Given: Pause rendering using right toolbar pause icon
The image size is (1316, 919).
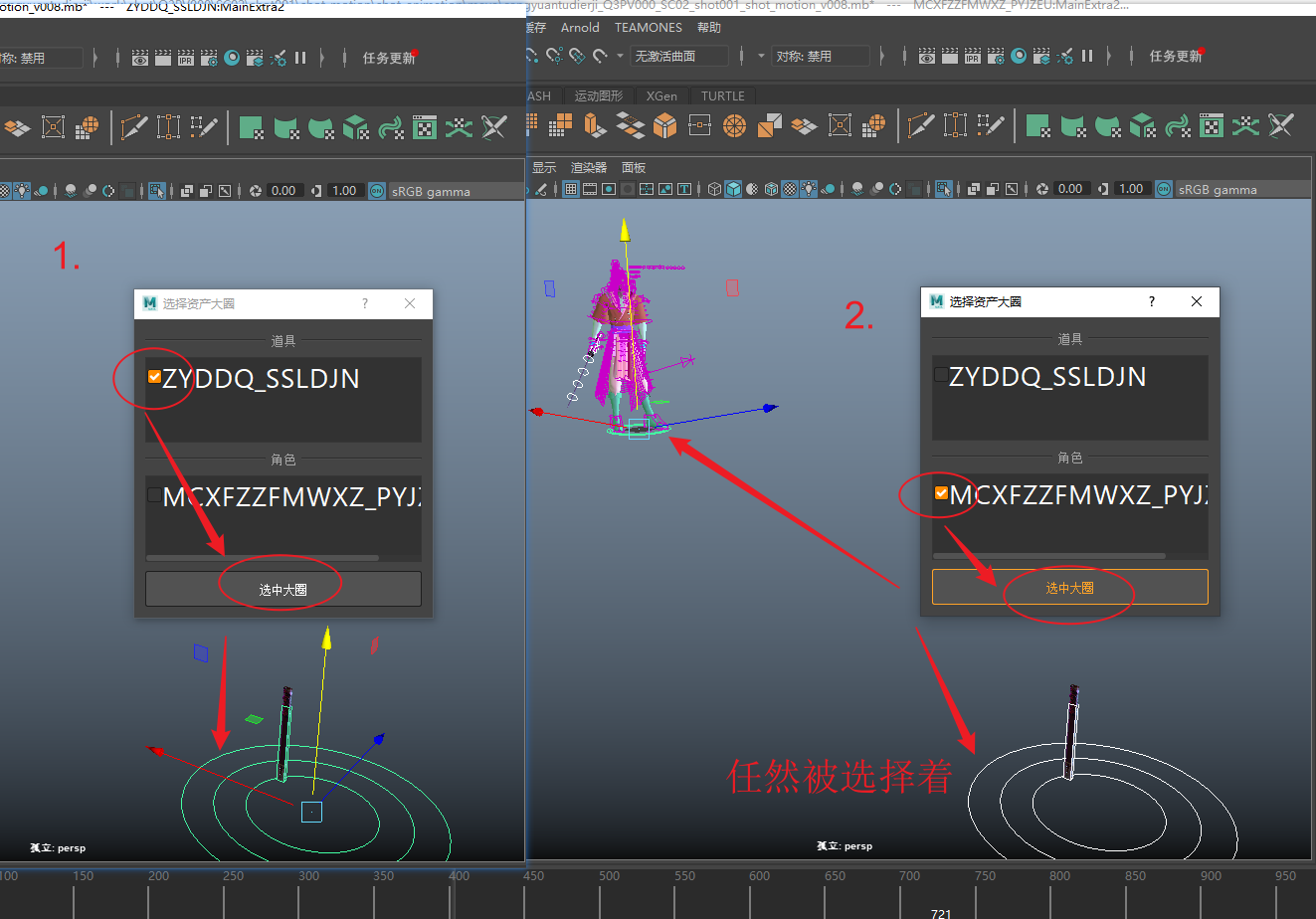Looking at the screenshot, I should pos(1087,57).
